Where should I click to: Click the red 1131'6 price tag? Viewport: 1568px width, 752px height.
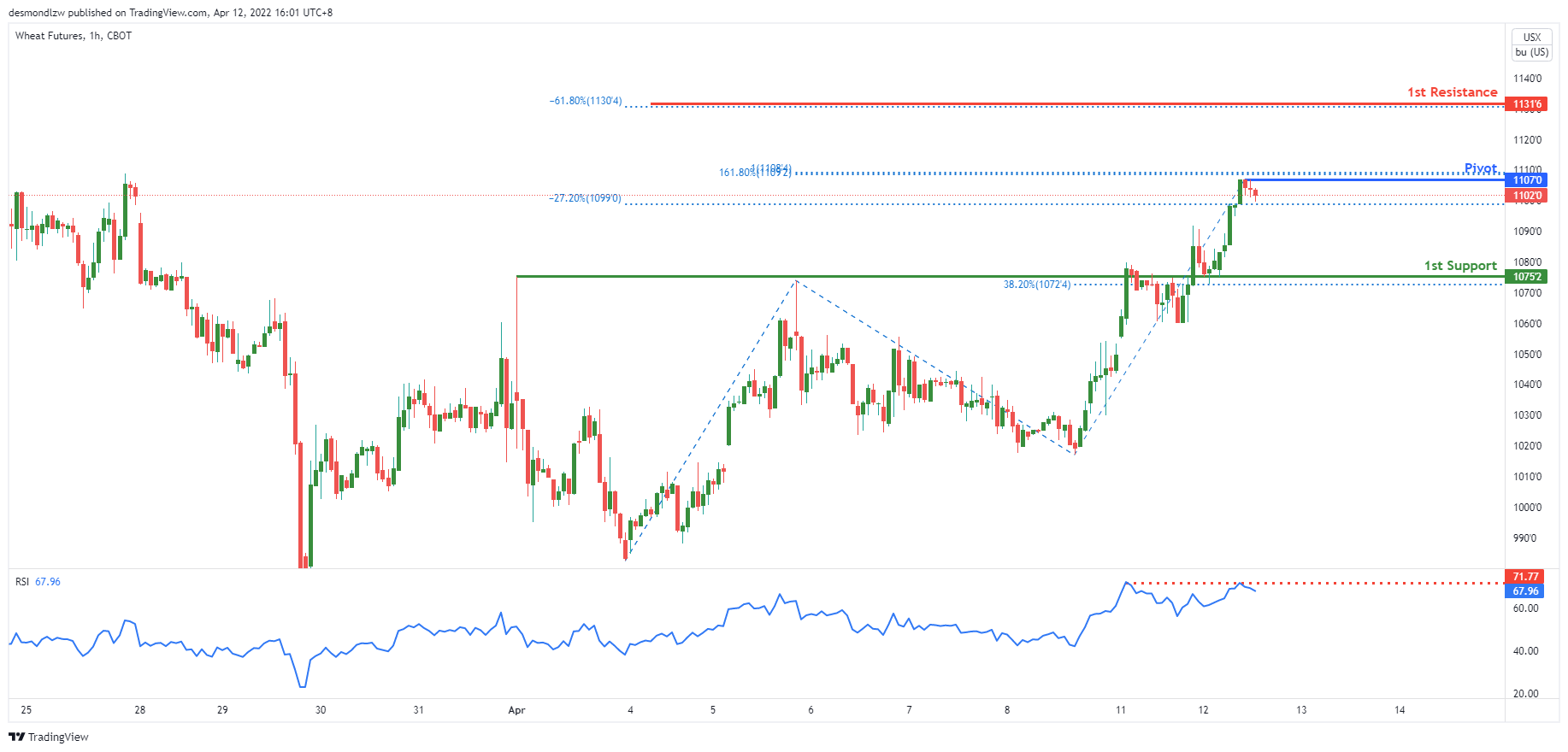coord(1527,104)
